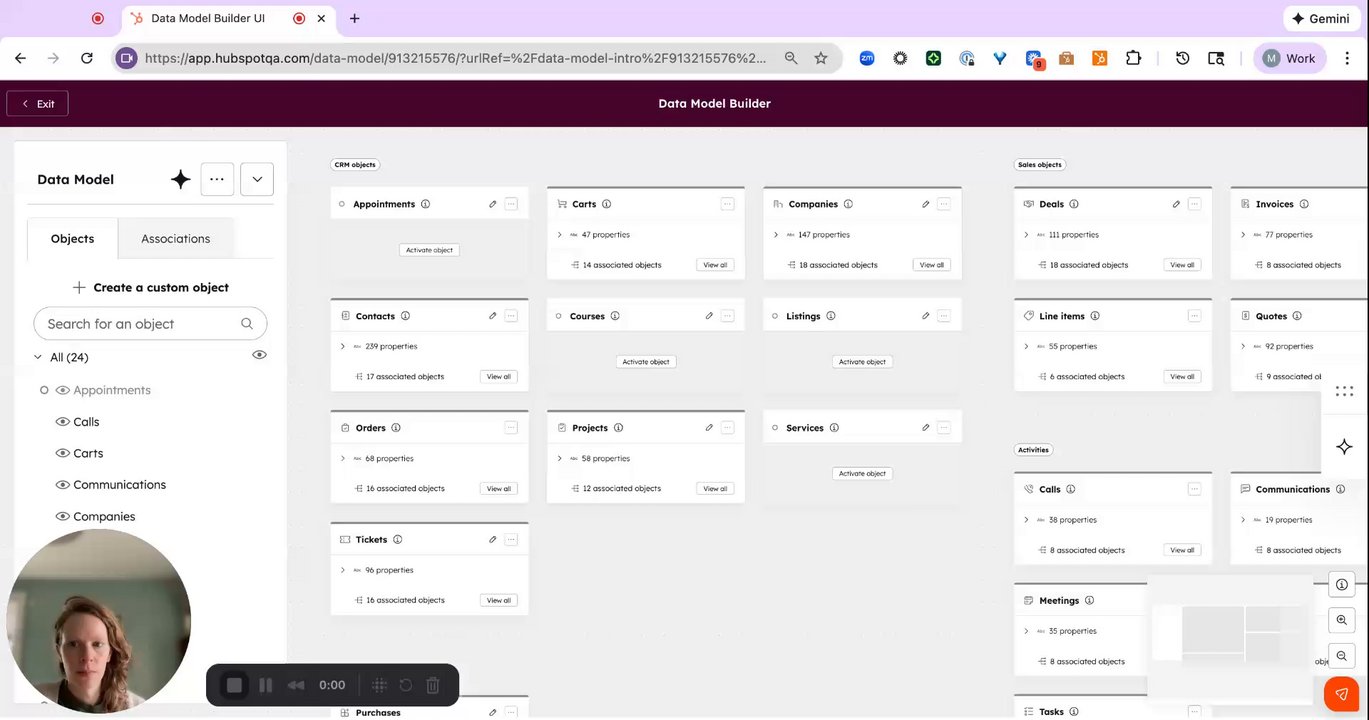
Task: Open a new browser tab
Action: click(354, 19)
